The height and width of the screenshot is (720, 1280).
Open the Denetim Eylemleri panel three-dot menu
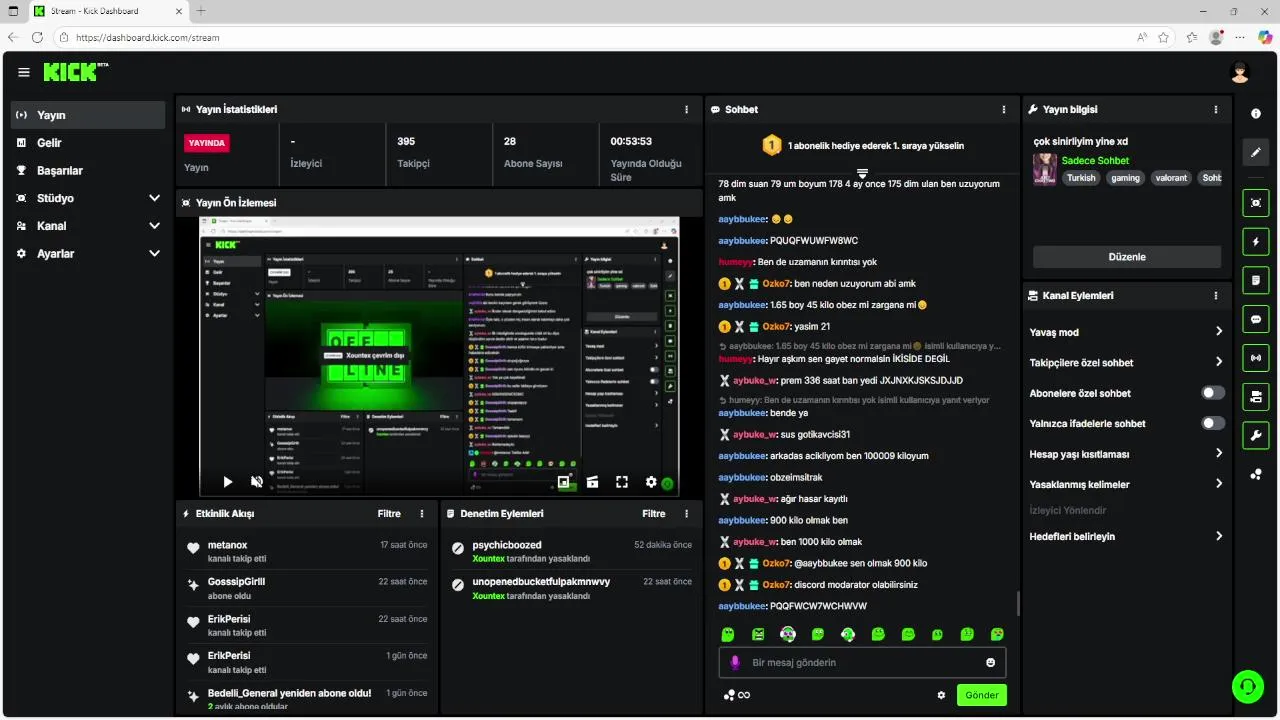click(686, 513)
